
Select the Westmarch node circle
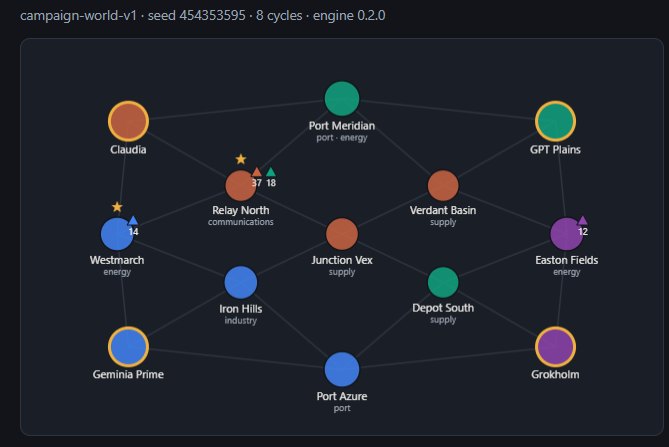click(117, 234)
